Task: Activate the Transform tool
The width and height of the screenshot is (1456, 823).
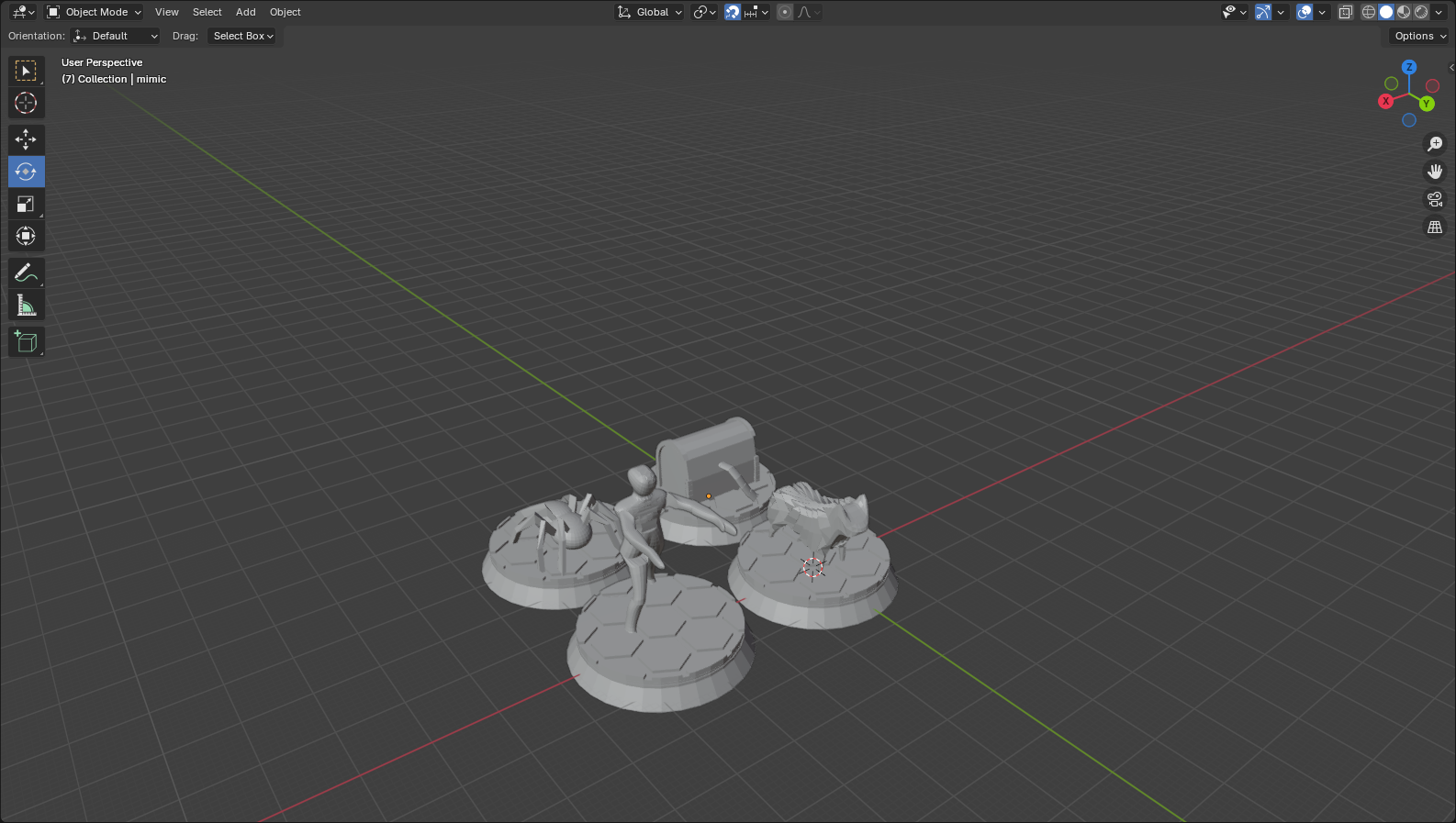Action: (26, 236)
